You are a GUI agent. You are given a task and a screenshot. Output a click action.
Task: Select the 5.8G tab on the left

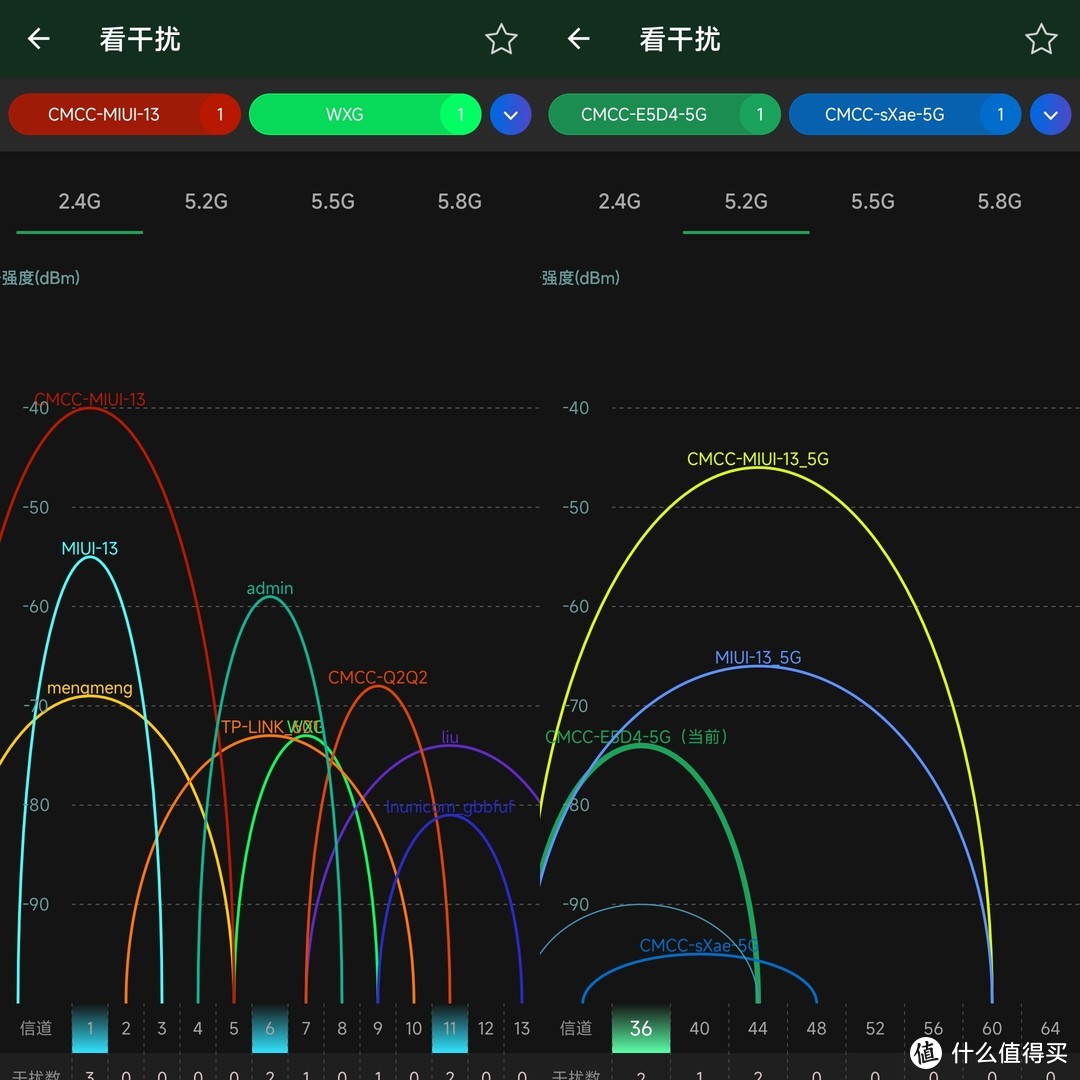point(459,201)
